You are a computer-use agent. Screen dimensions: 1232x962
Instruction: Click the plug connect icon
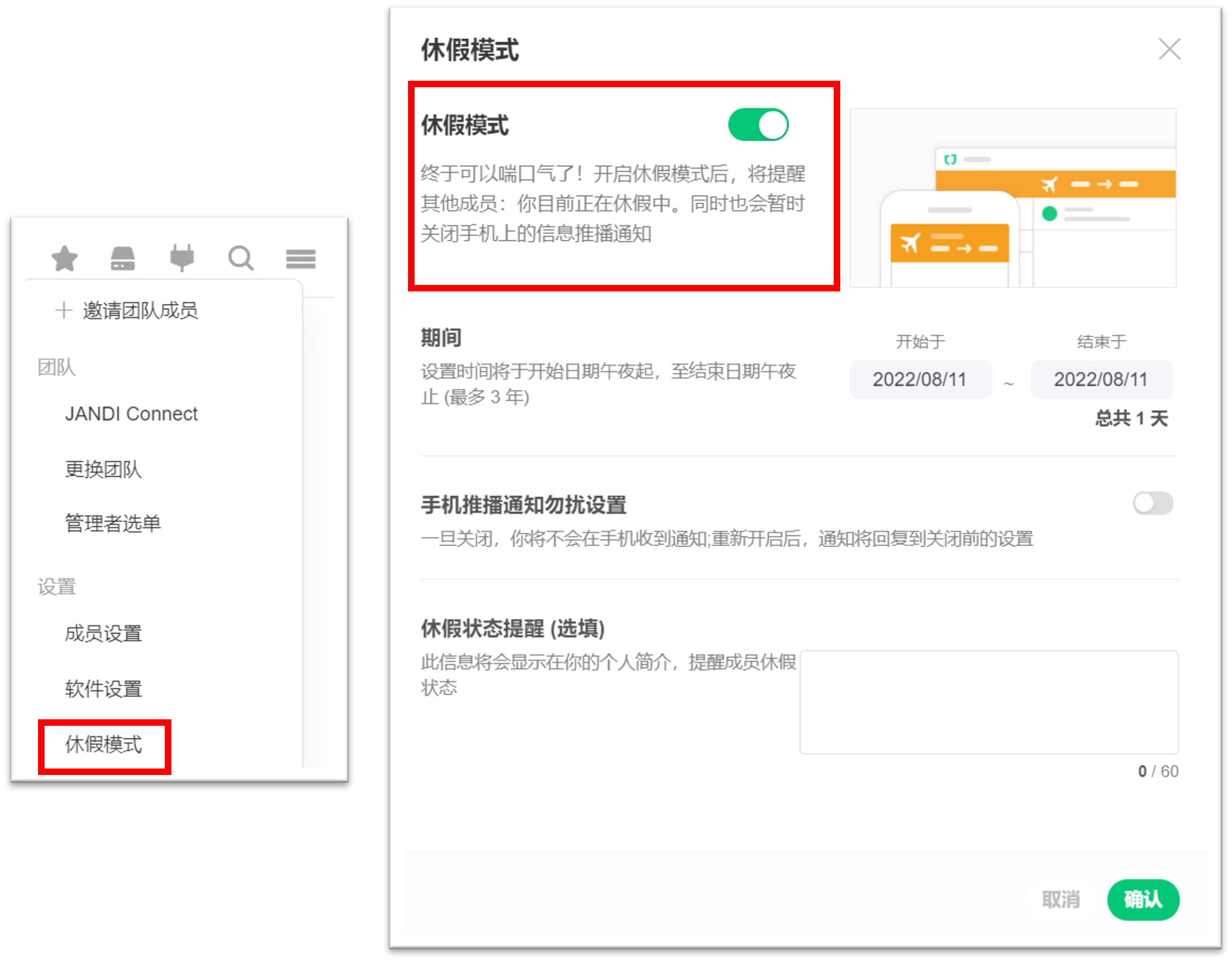click(x=182, y=258)
